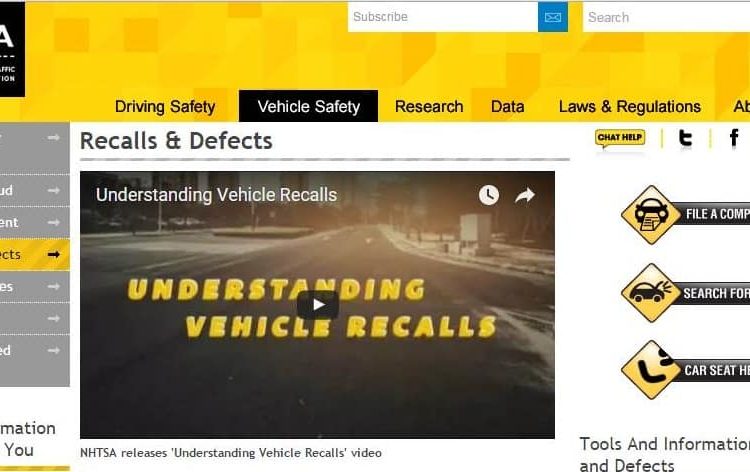Play the Understanding Vehicle Recalls video
The width and height of the screenshot is (750, 472).
point(318,305)
